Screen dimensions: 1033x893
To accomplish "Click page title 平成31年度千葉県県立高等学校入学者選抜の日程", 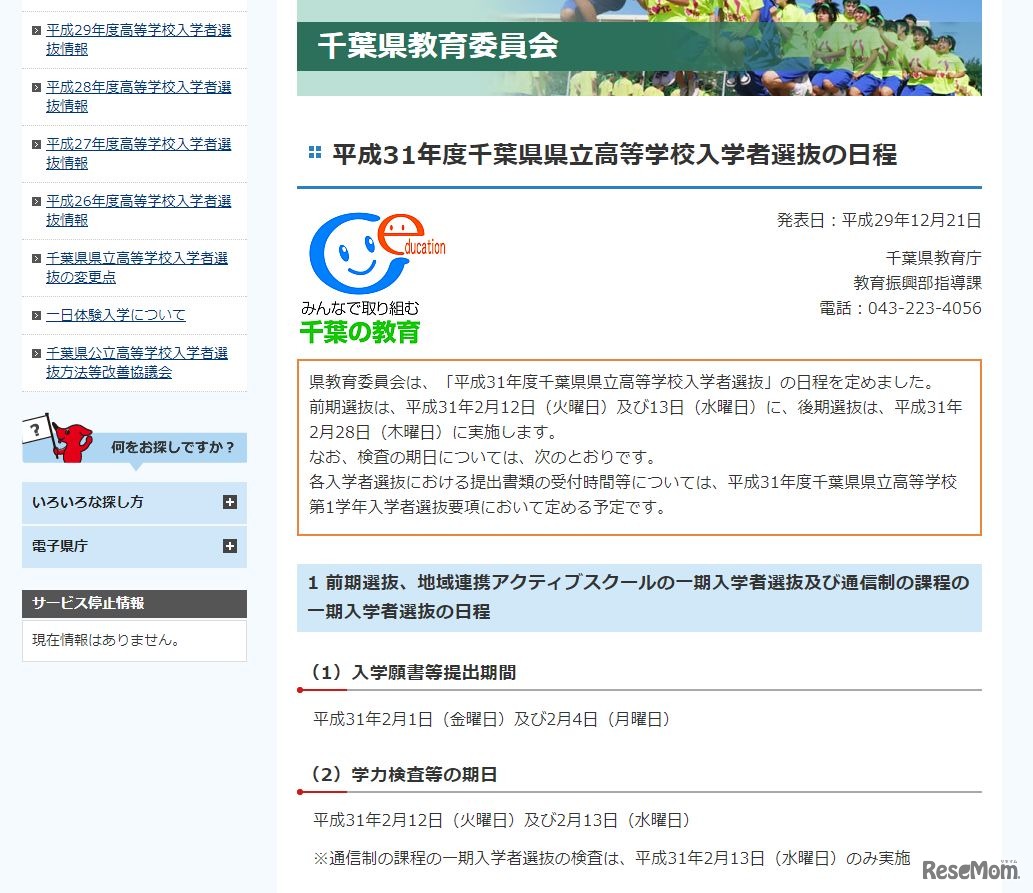I will click(x=614, y=154).
